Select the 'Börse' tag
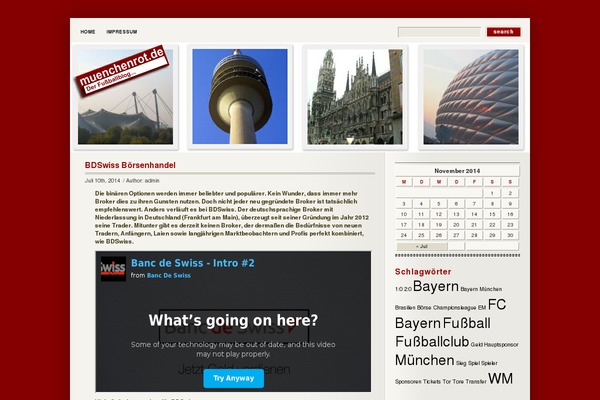600x400 pixels. (x=424, y=307)
